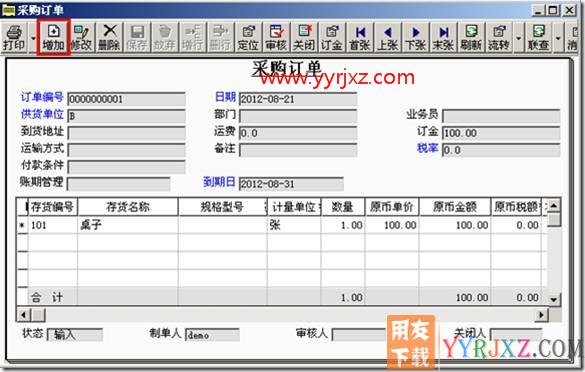The height and width of the screenshot is (372, 585).
Task: Click the 订金 amount field
Action: click(501, 133)
